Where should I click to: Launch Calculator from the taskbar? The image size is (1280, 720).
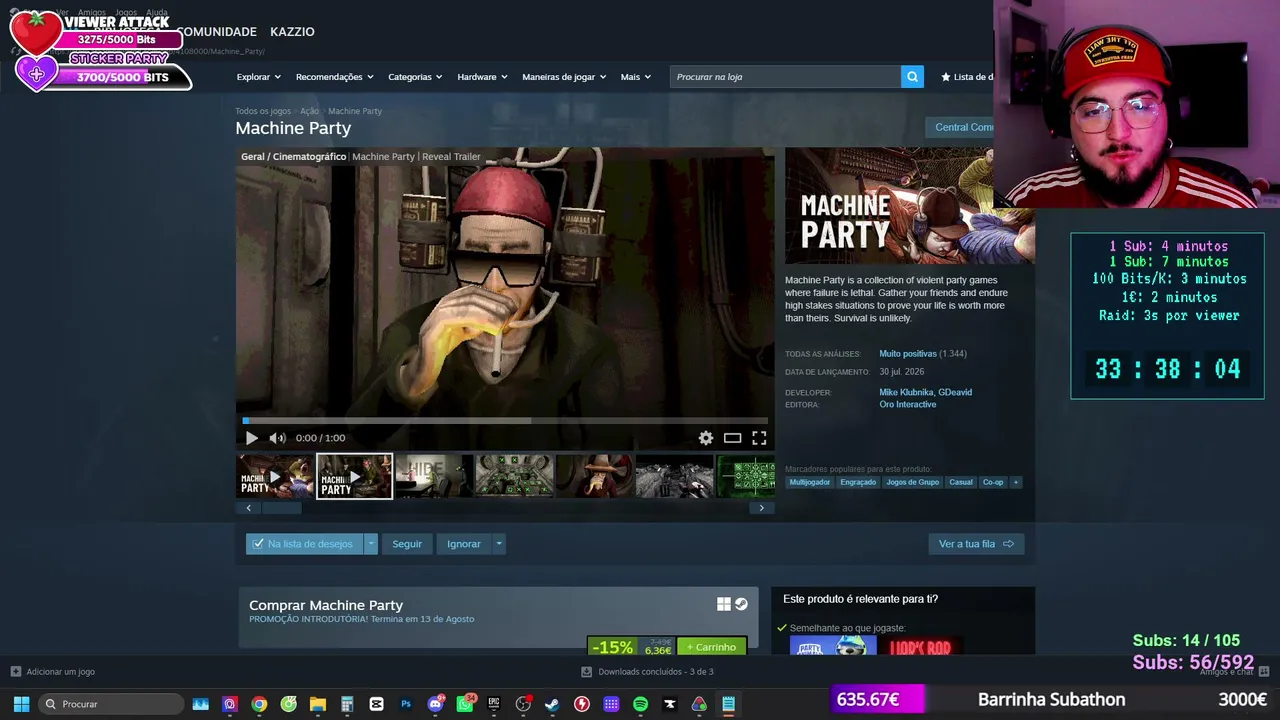(347, 704)
